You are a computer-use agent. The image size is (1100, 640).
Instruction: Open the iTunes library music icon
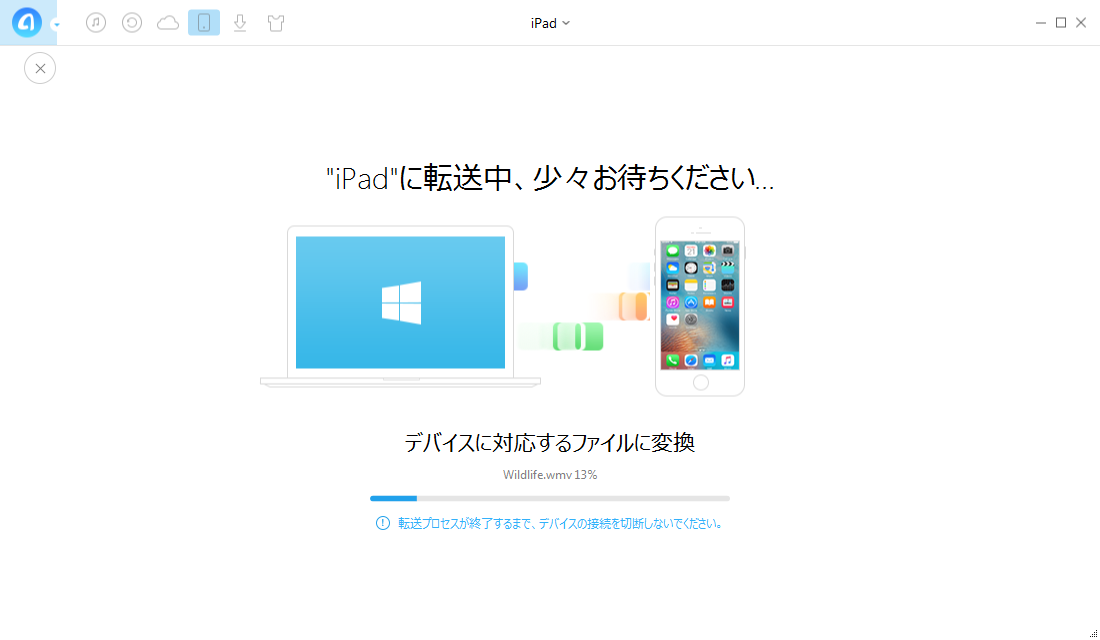pos(96,22)
